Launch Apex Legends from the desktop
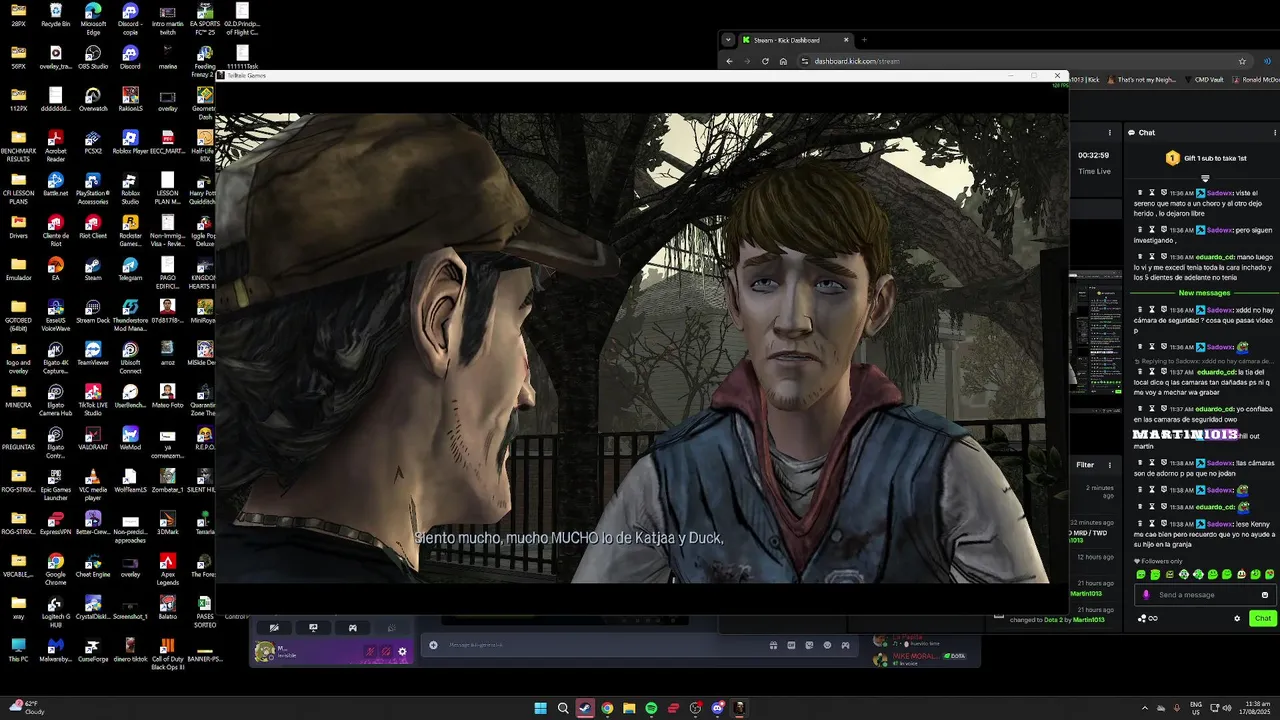Screen dimensions: 1280x720 click(x=167, y=567)
